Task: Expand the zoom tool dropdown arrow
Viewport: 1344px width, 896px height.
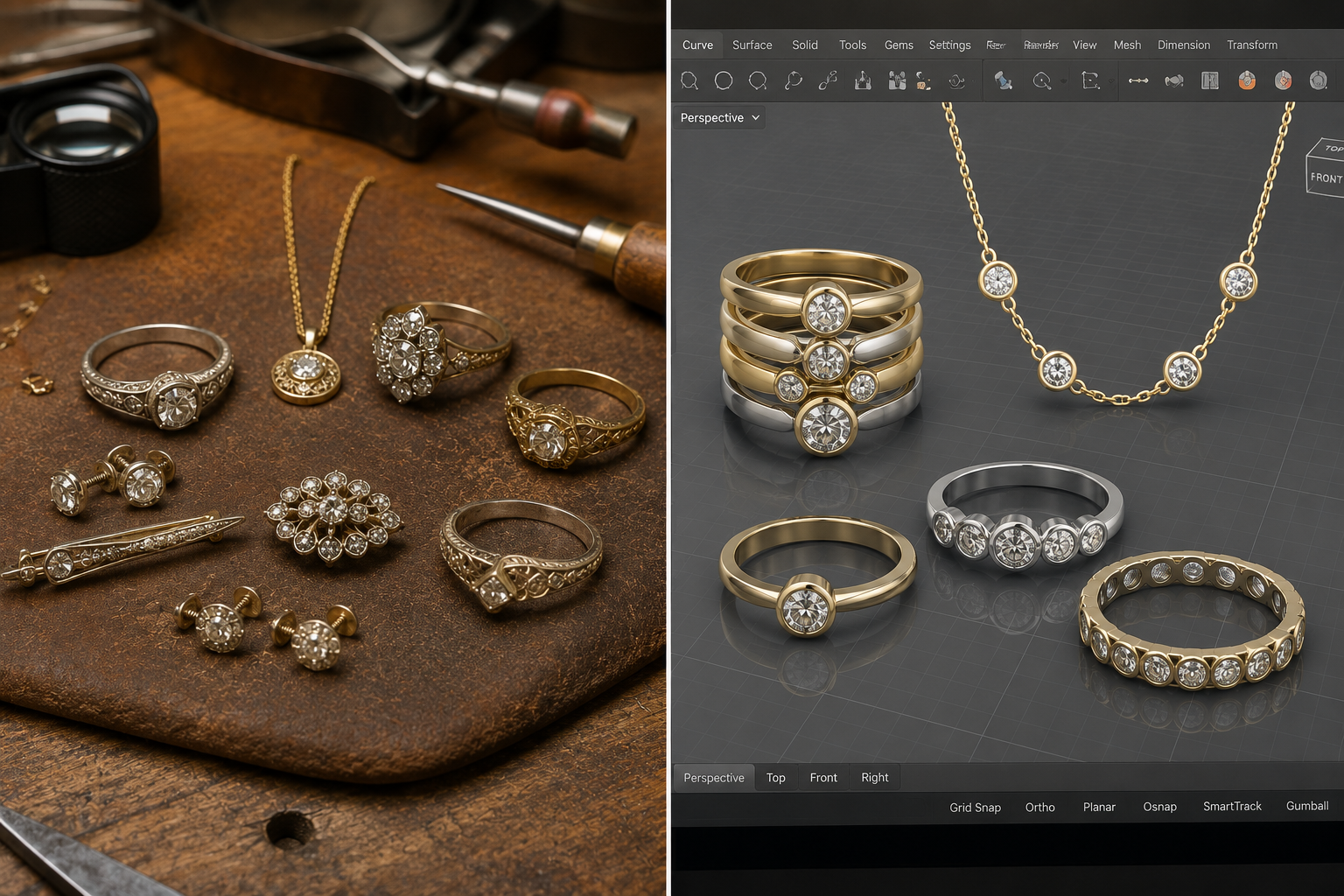Action: coord(1063,81)
